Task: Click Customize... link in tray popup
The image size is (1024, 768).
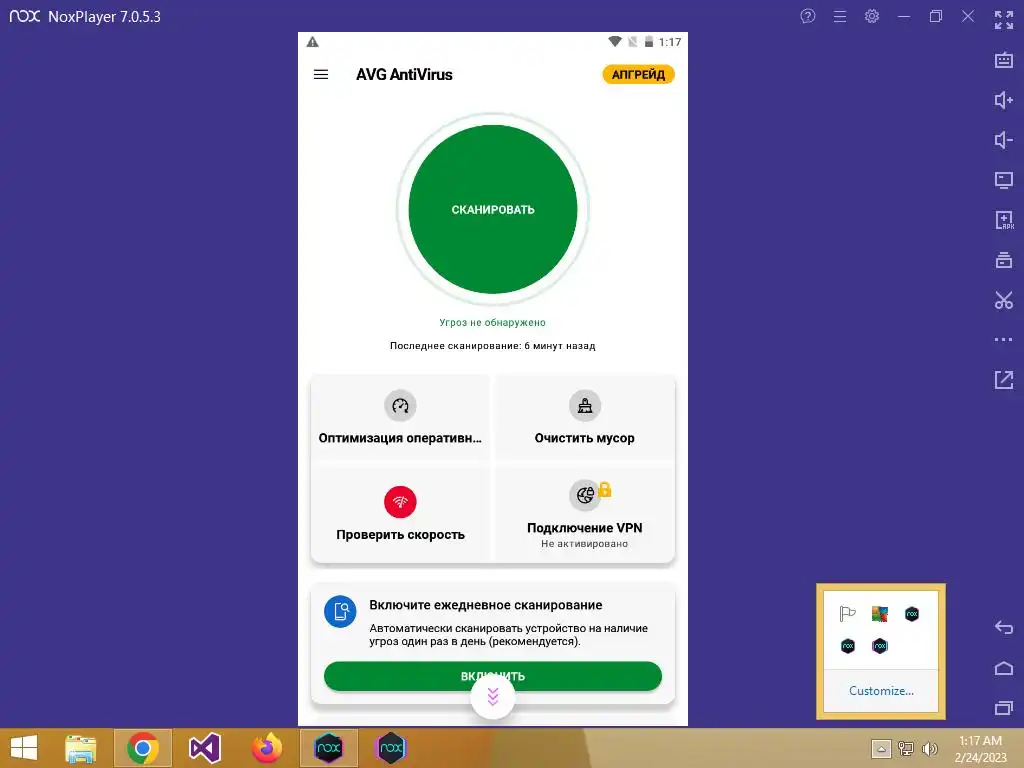Action: point(881,690)
